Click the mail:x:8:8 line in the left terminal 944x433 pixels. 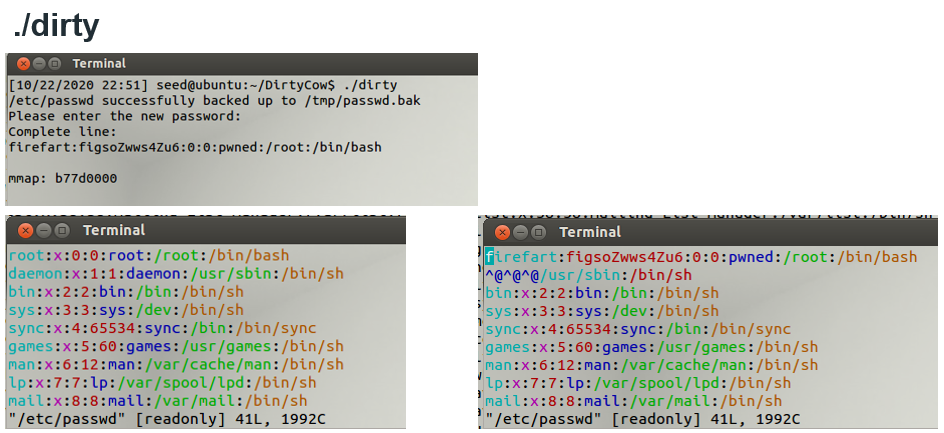pos(158,400)
